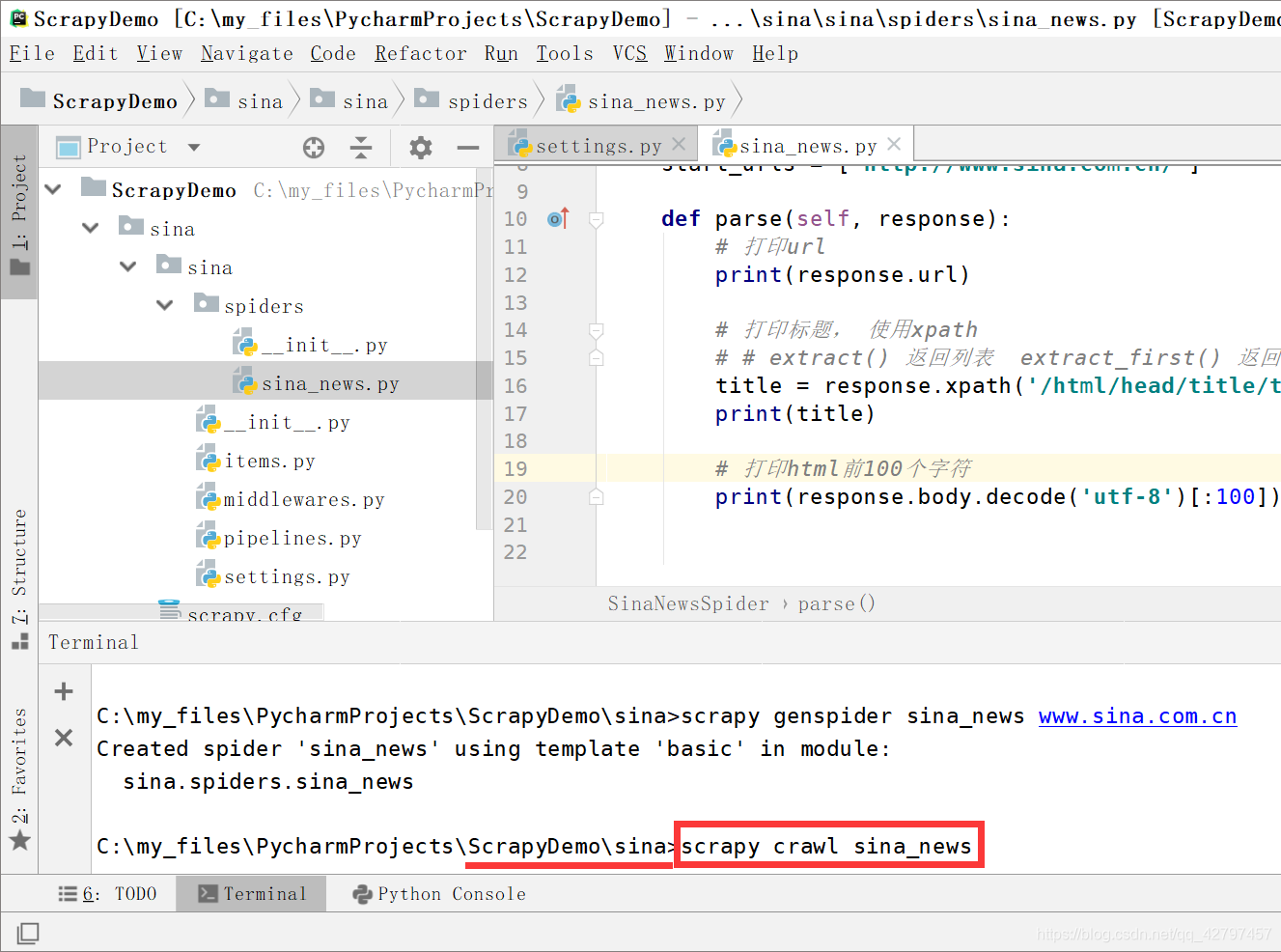Click the Project folder icon in left strip
Viewport: 1281px width, 952px height.
coord(19,267)
